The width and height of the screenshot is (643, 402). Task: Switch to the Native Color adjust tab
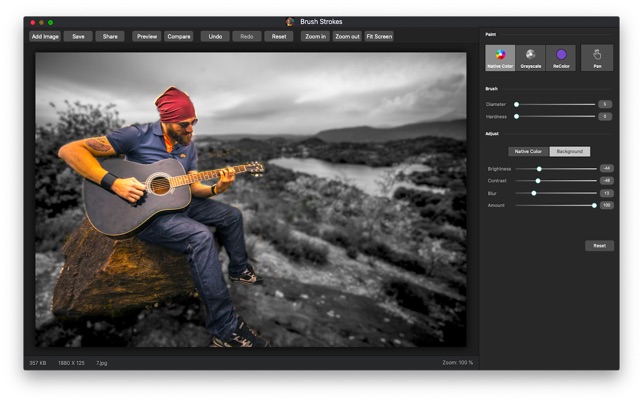pyautogui.click(x=528, y=152)
